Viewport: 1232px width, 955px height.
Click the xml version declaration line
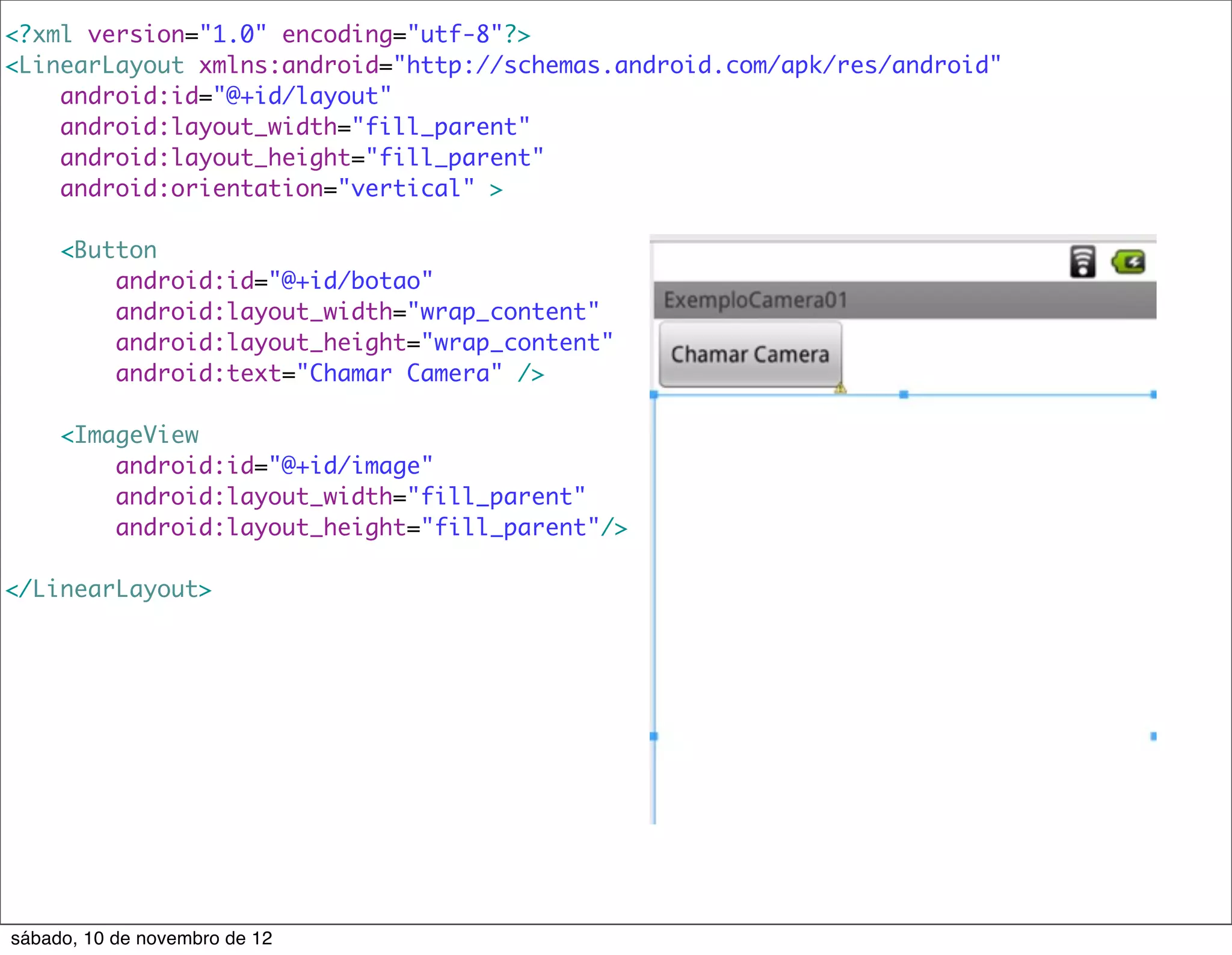click(x=267, y=35)
